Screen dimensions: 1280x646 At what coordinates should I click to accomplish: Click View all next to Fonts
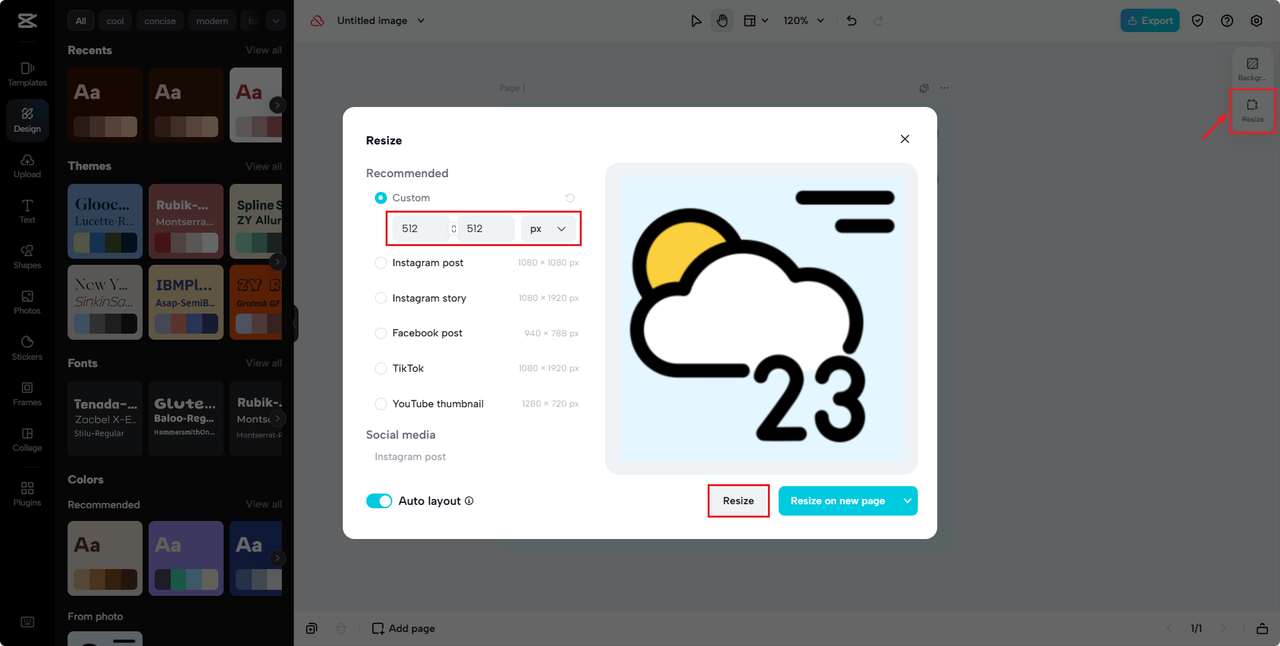[x=264, y=363]
